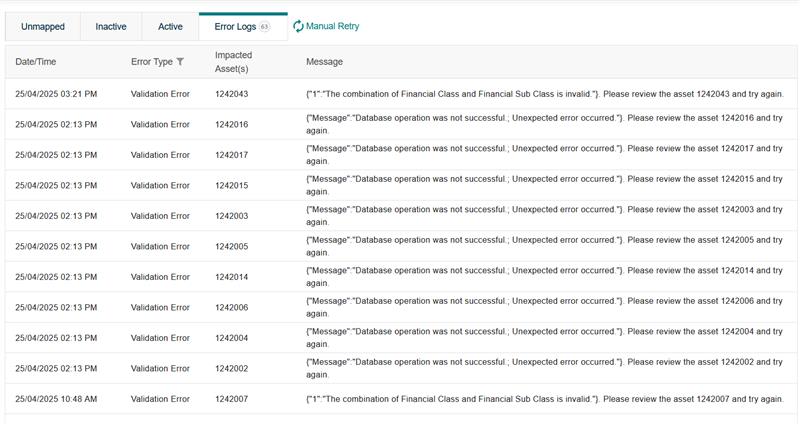The width and height of the screenshot is (800, 424).
Task: Sort by the Date/Time column header
Action: pos(36,62)
